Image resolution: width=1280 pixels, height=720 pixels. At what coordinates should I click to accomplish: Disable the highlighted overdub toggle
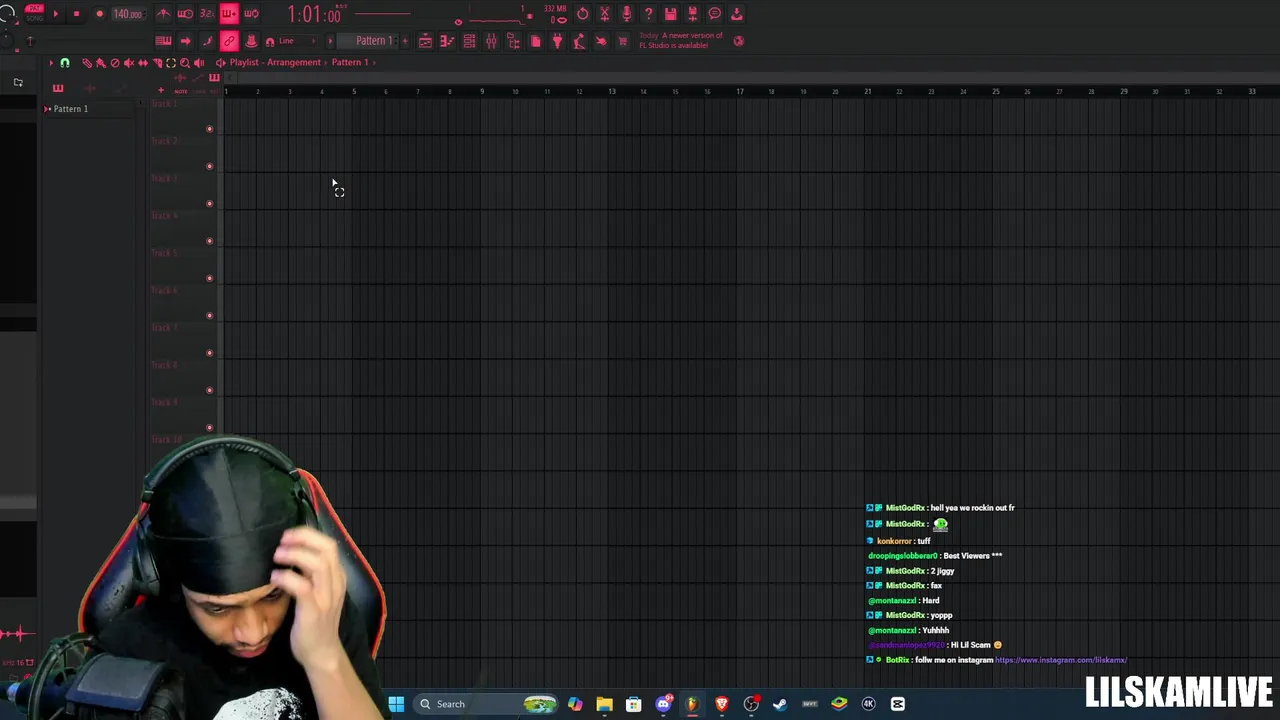click(229, 14)
